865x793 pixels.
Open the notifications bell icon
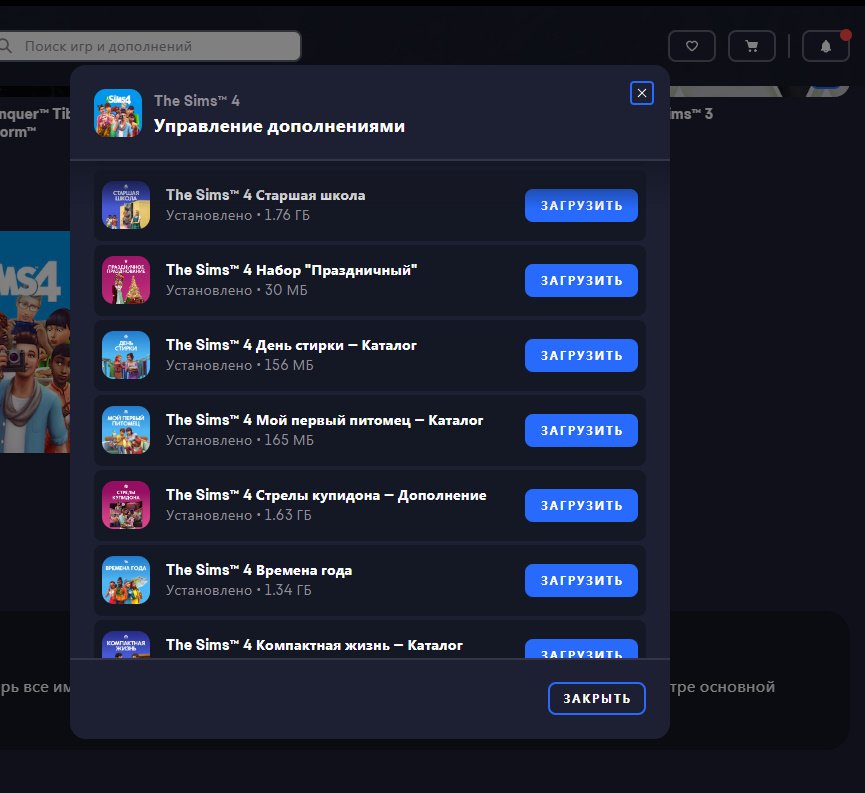click(825, 46)
